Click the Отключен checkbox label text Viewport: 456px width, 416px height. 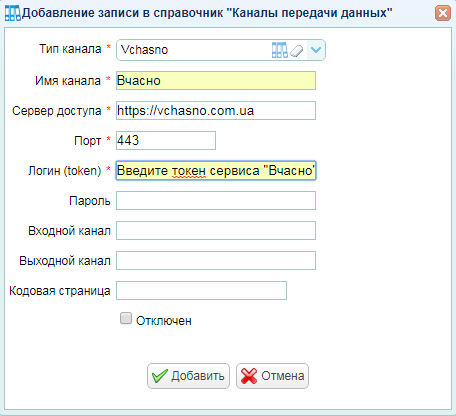click(x=164, y=321)
